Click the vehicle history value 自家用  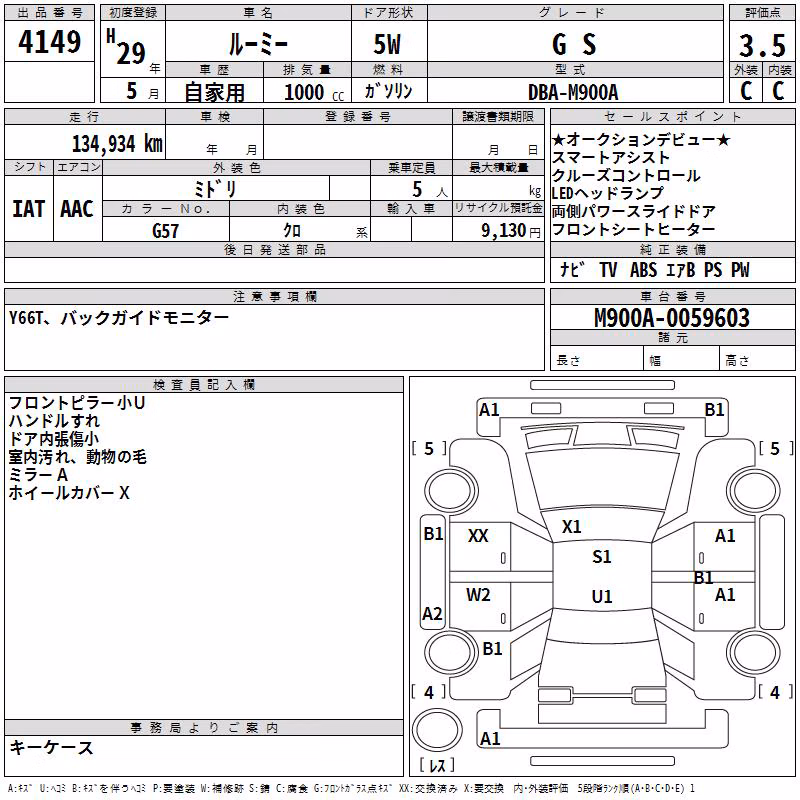pos(214,92)
